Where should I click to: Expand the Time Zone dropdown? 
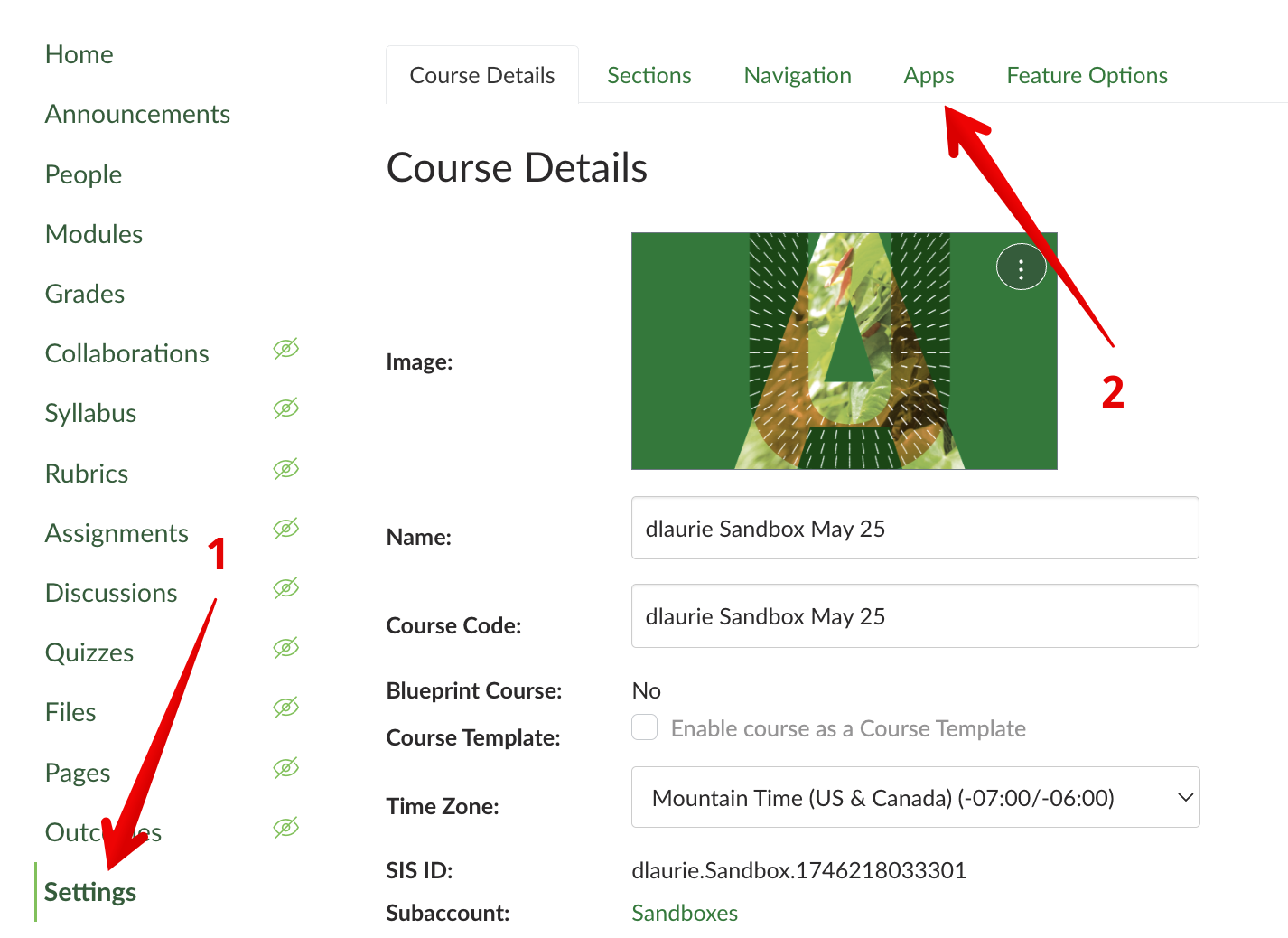(914, 797)
